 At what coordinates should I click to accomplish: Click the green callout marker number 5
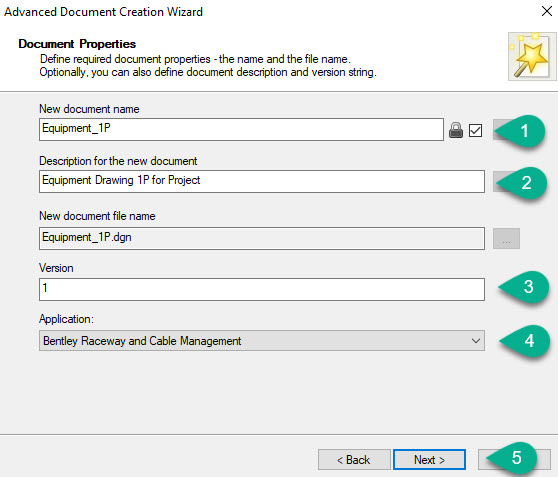tap(512, 458)
